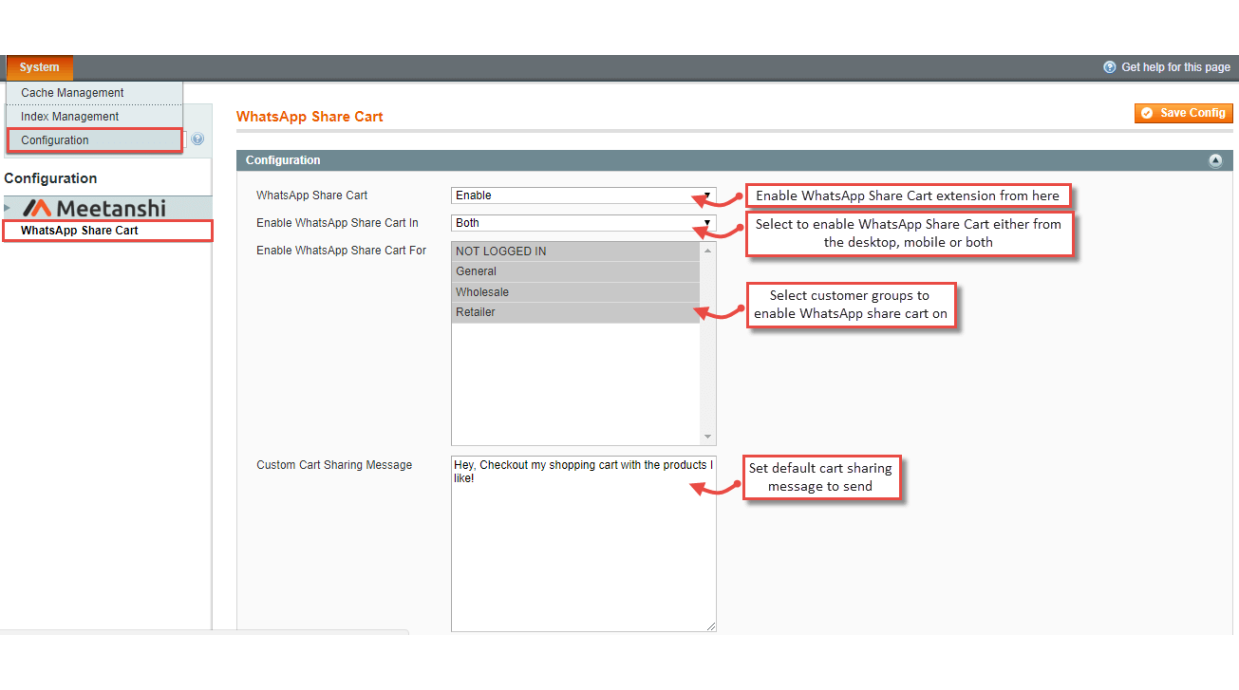Select Retailer customer group

click(x=575, y=313)
